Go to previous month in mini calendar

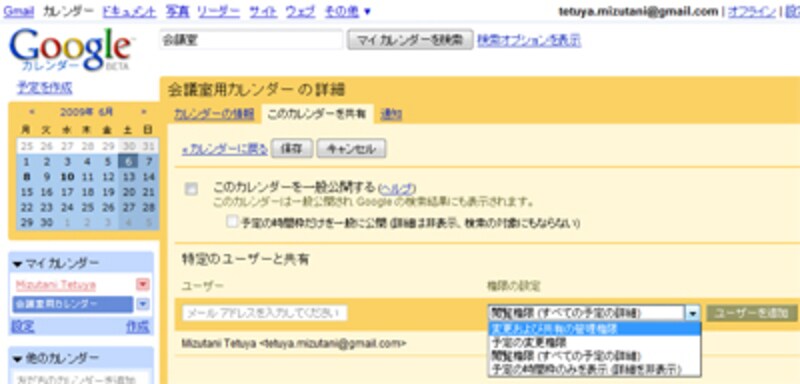point(32,112)
